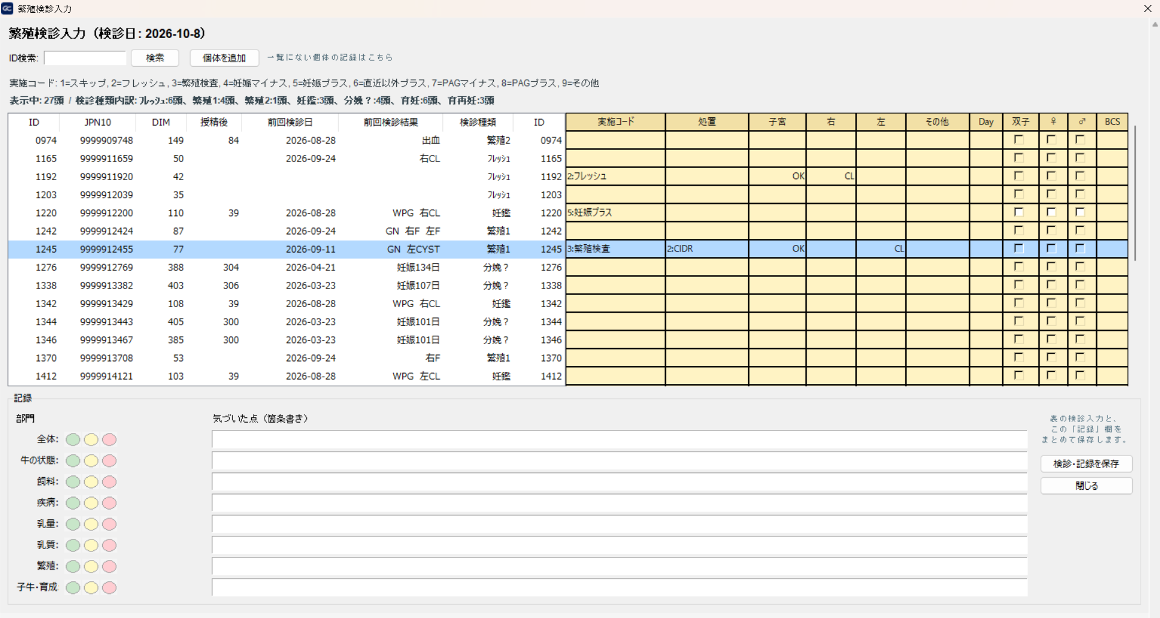
Task: Choose the yellow circle for 乳量
Action: coord(91,524)
